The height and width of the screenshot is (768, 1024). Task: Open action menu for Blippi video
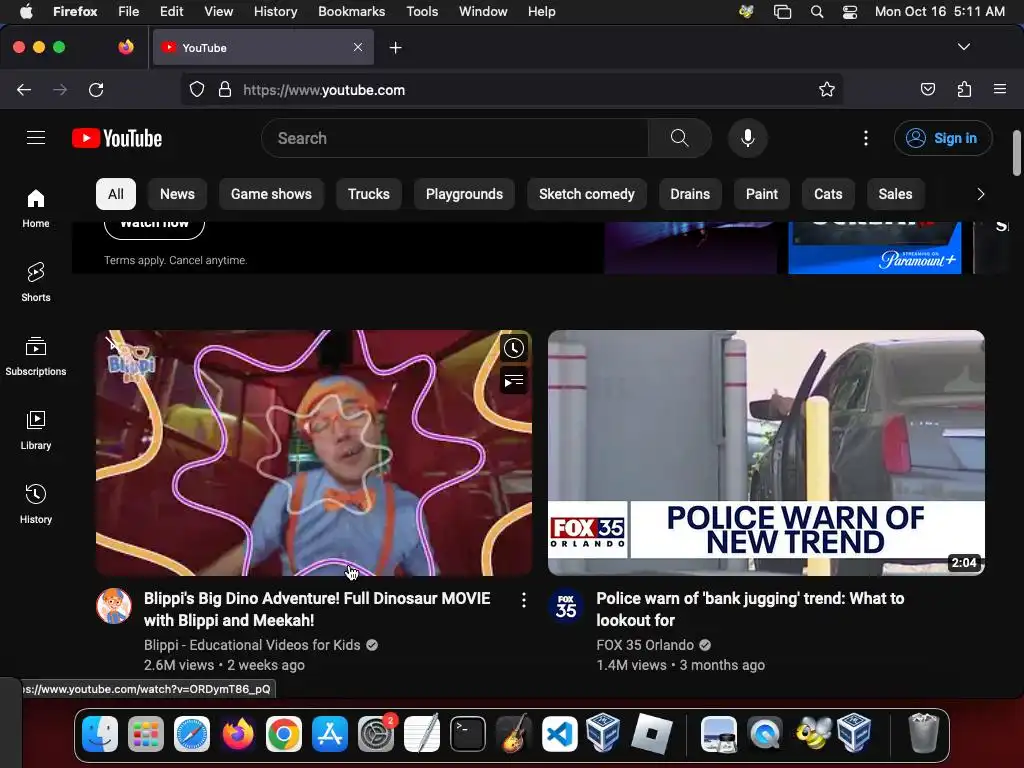coord(524,600)
